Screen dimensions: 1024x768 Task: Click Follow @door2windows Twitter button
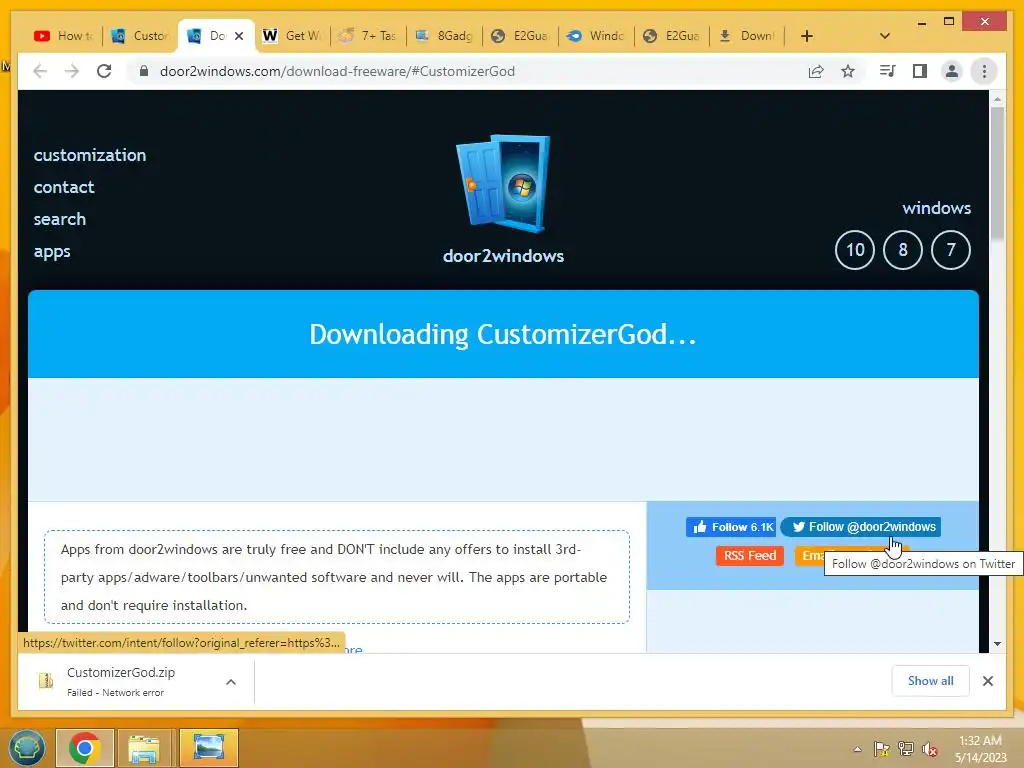(861, 527)
